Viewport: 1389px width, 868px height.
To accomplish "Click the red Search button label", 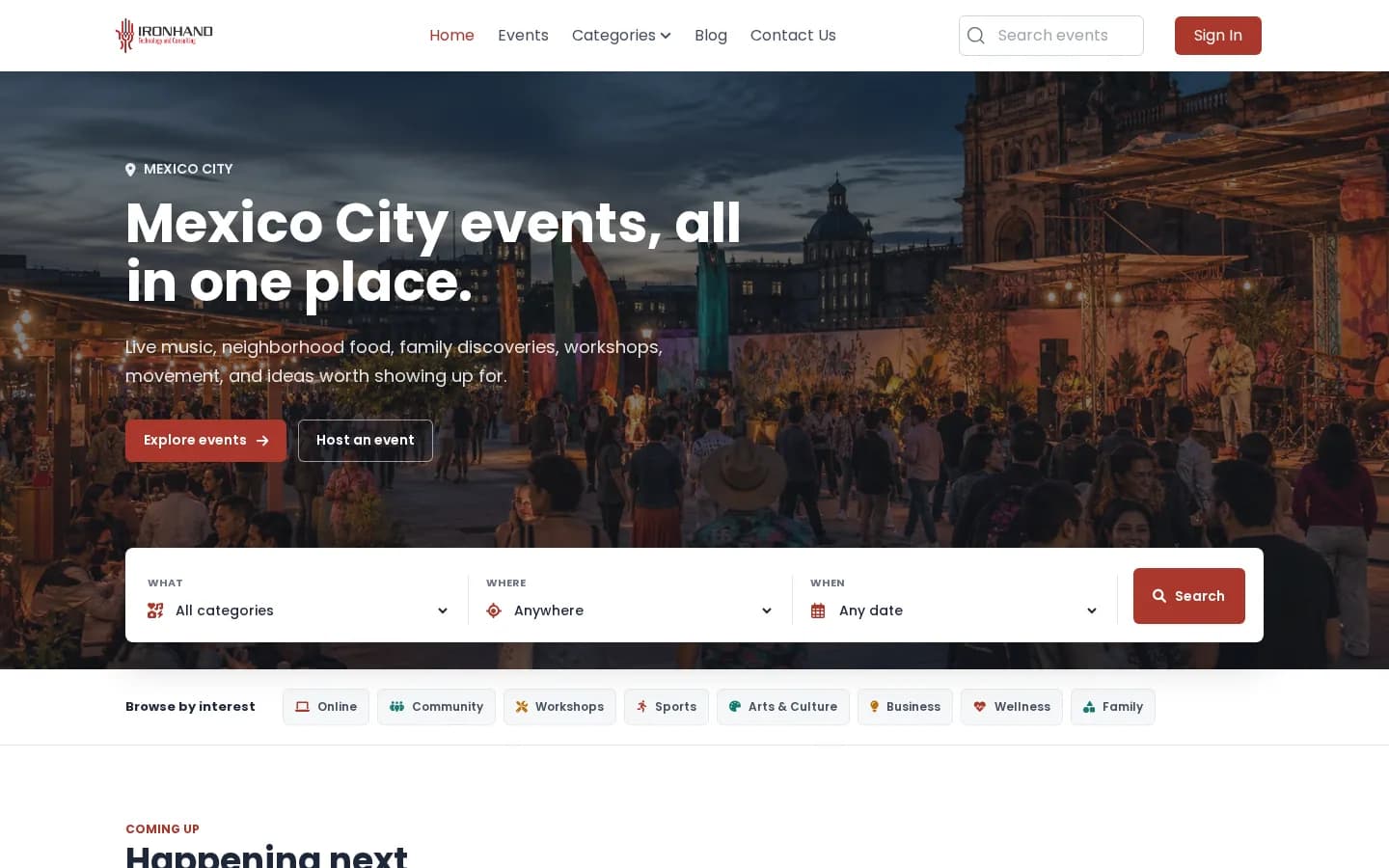I will [x=1200, y=596].
